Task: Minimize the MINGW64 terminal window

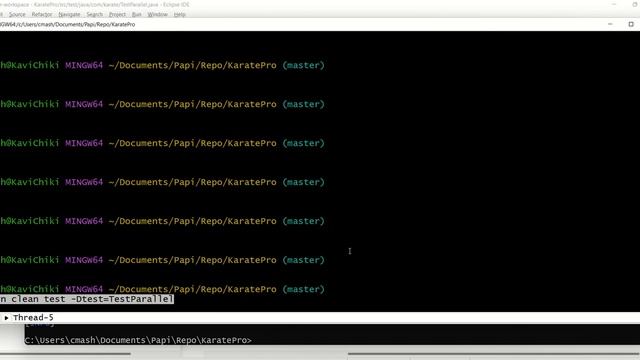Action: [x=610, y=24]
